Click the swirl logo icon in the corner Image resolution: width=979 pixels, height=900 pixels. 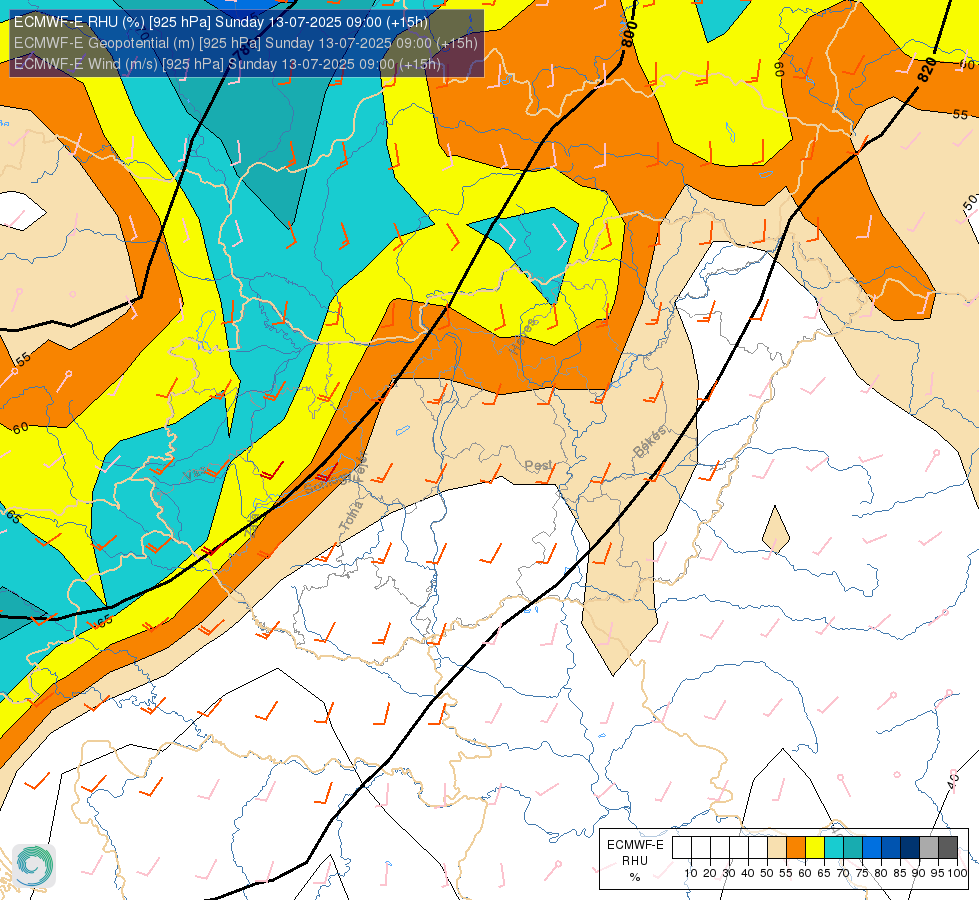pyautogui.click(x=34, y=866)
